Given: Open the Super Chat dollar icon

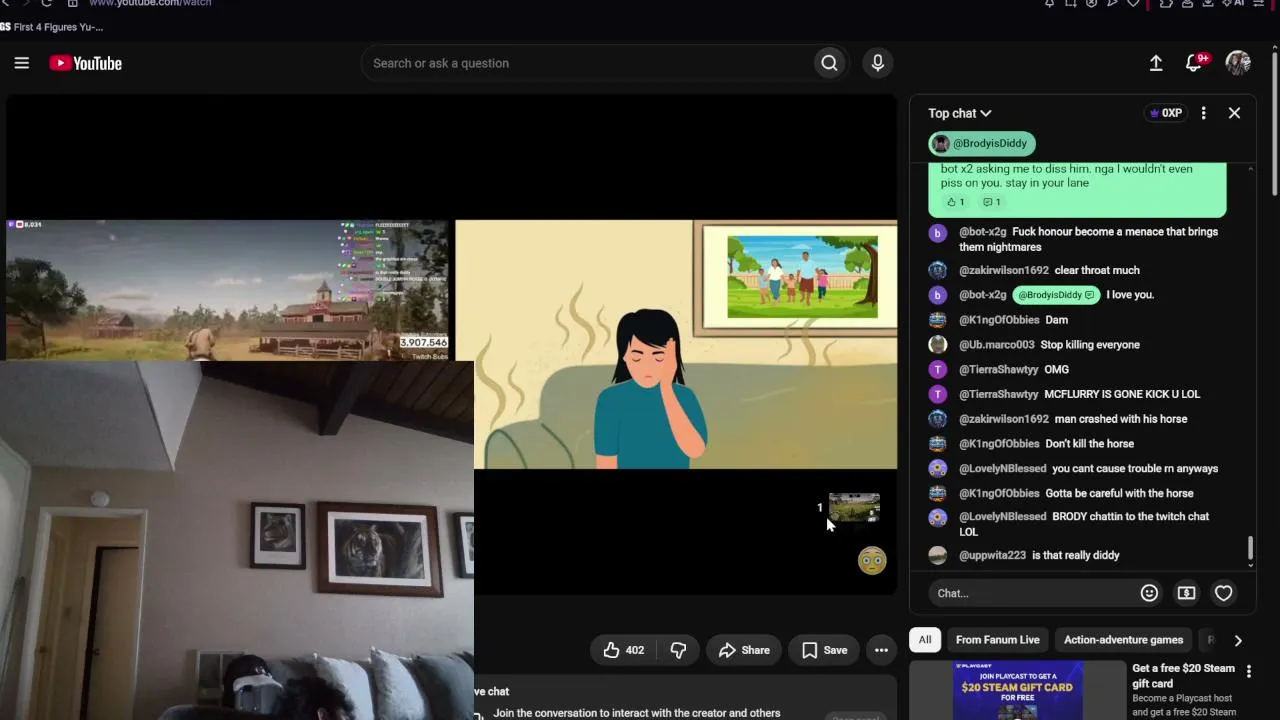Looking at the screenshot, I should pos(1186,593).
